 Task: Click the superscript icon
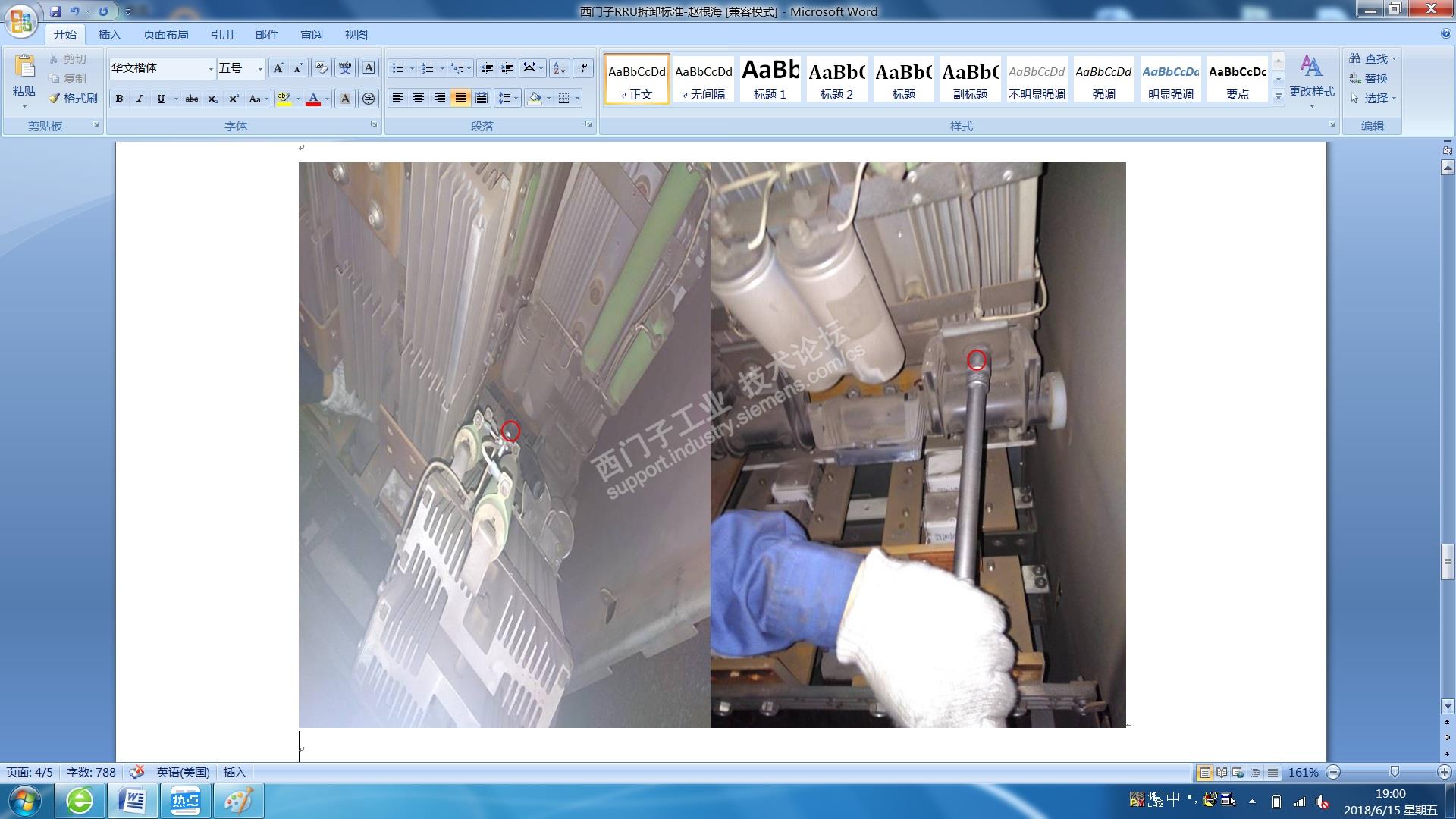[x=234, y=99]
